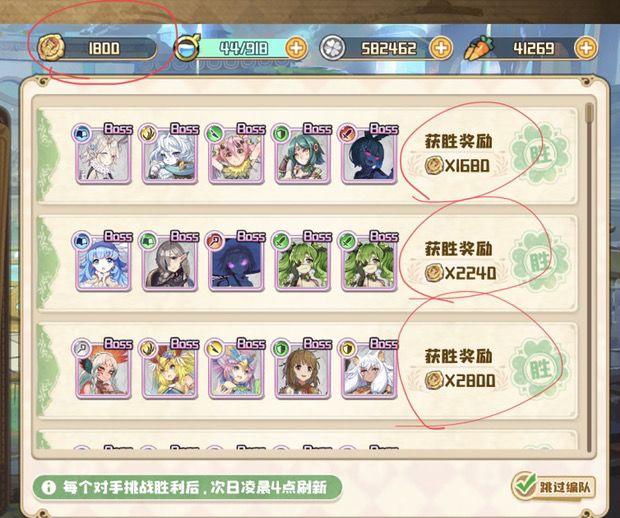Select the 胜 badge of the 1680 reward row
The image size is (620, 518).
click(x=541, y=153)
